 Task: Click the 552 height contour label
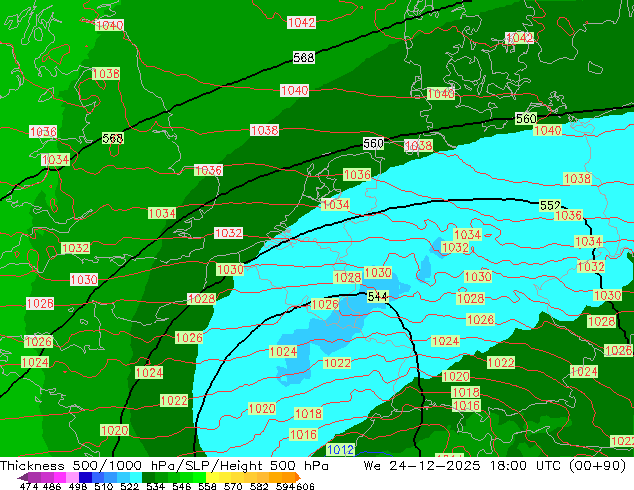coord(550,205)
